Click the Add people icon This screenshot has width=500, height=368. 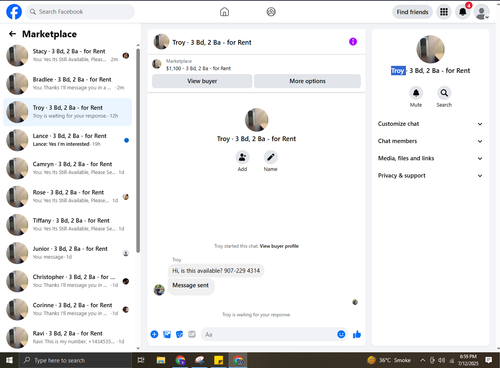pos(242,157)
